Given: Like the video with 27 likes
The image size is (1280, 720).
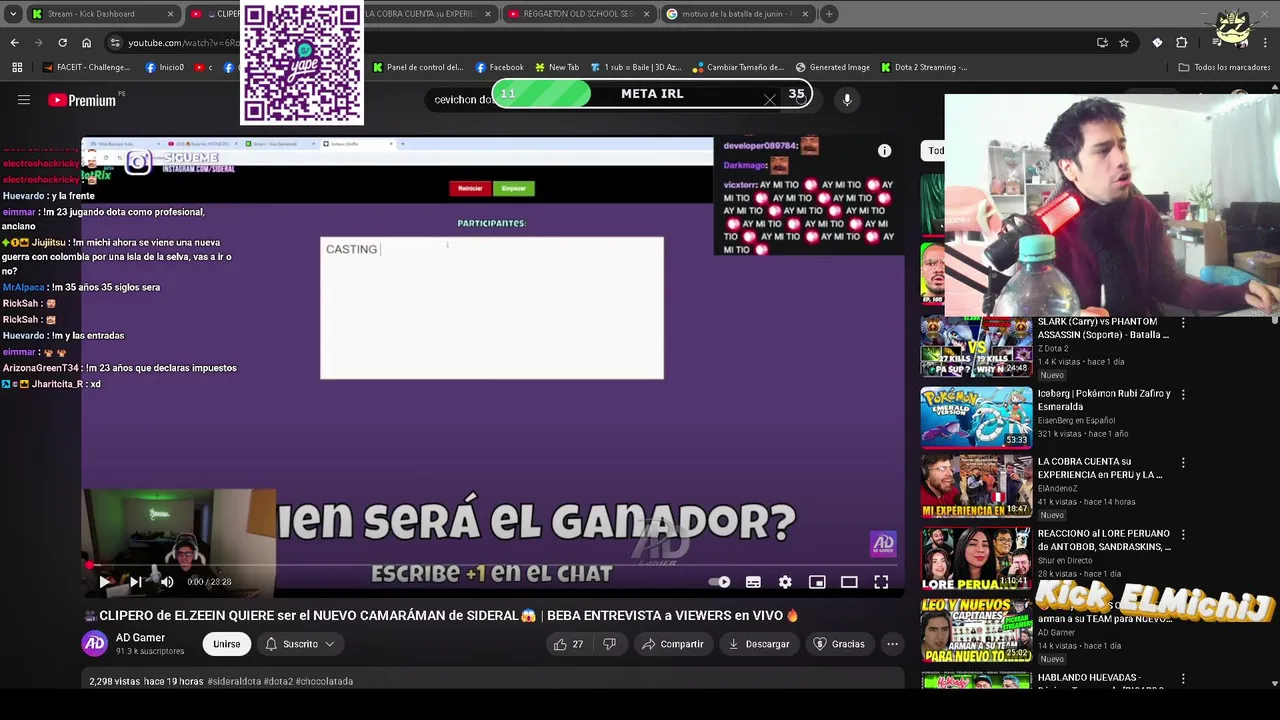Looking at the screenshot, I should [568, 644].
